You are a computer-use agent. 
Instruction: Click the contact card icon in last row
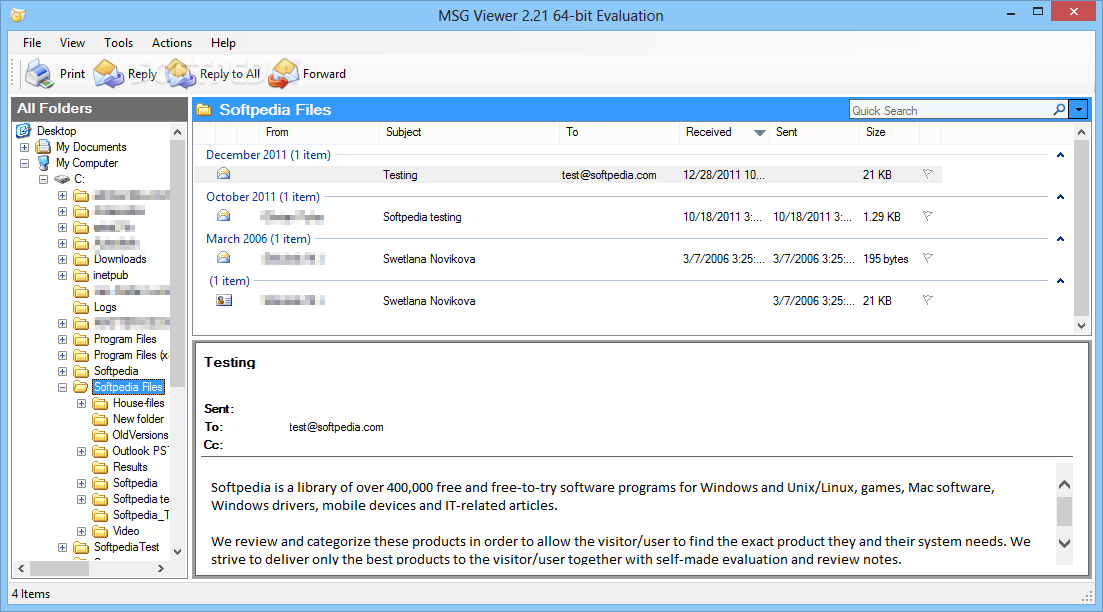pyautogui.click(x=224, y=300)
